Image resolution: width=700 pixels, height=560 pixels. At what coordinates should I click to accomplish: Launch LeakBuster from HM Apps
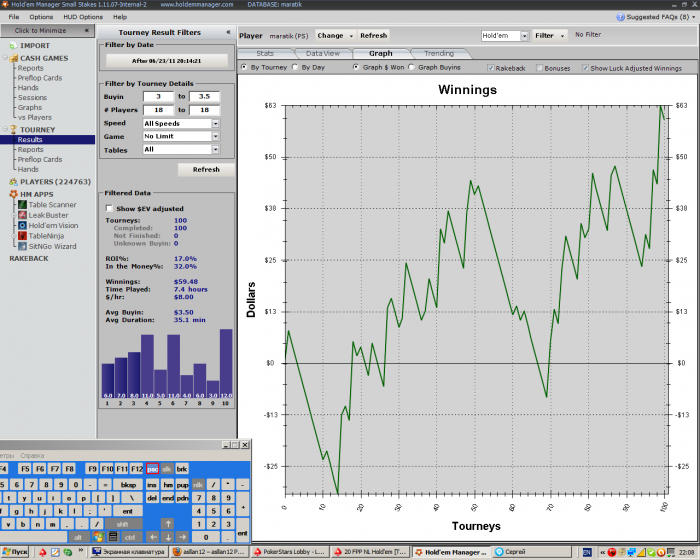point(48,214)
